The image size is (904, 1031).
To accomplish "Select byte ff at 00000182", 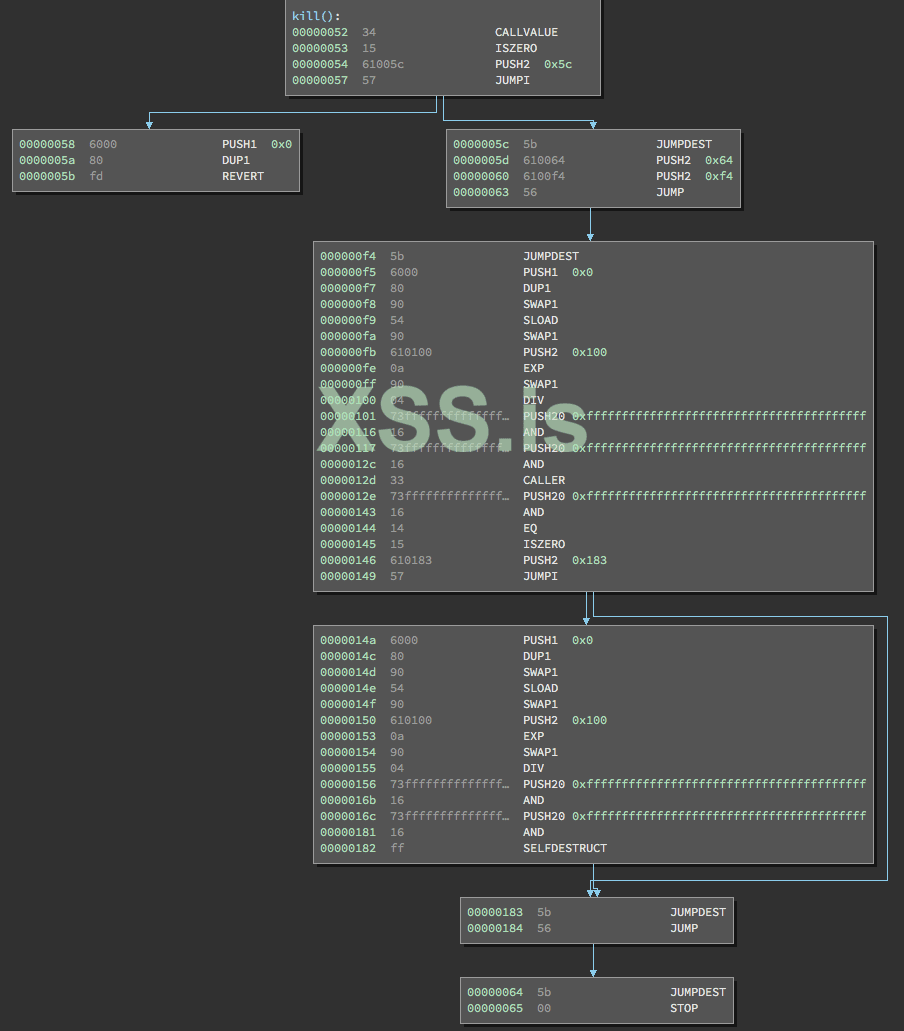I will pyautogui.click(x=396, y=848).
